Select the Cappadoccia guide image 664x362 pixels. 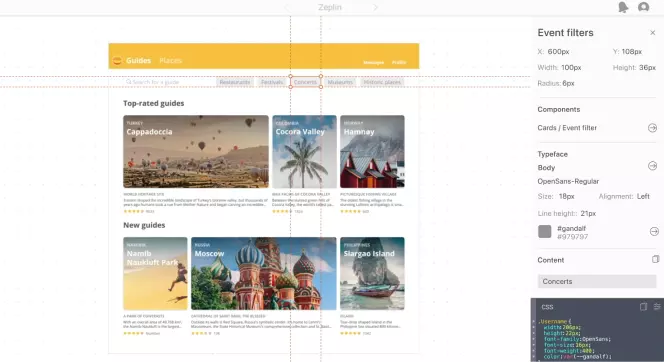pyautogui.click(x=196, y=152)
